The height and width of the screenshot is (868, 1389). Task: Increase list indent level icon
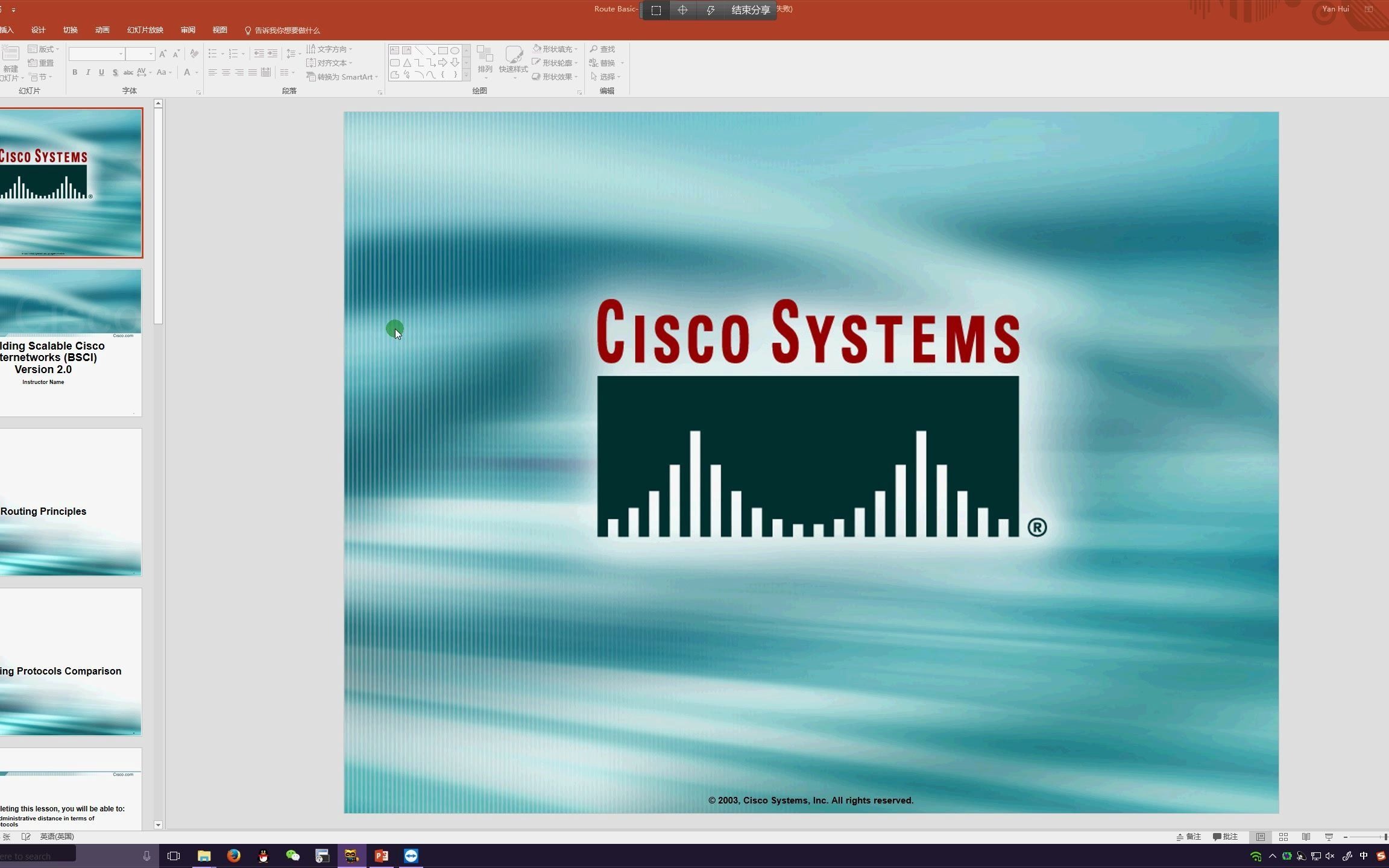[x=272, y=54]
